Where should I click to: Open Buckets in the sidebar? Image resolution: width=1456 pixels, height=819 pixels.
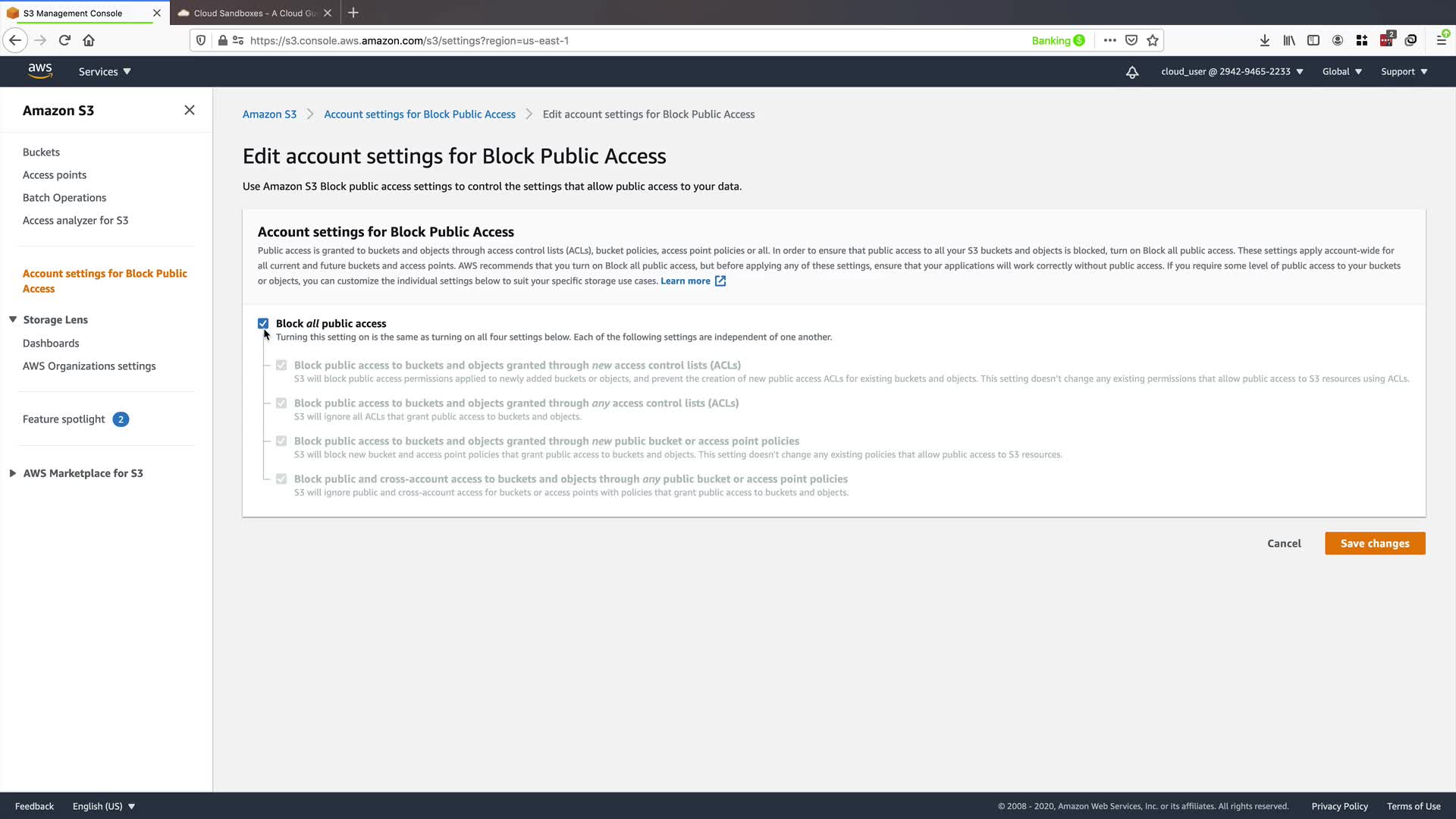(41, 152)
